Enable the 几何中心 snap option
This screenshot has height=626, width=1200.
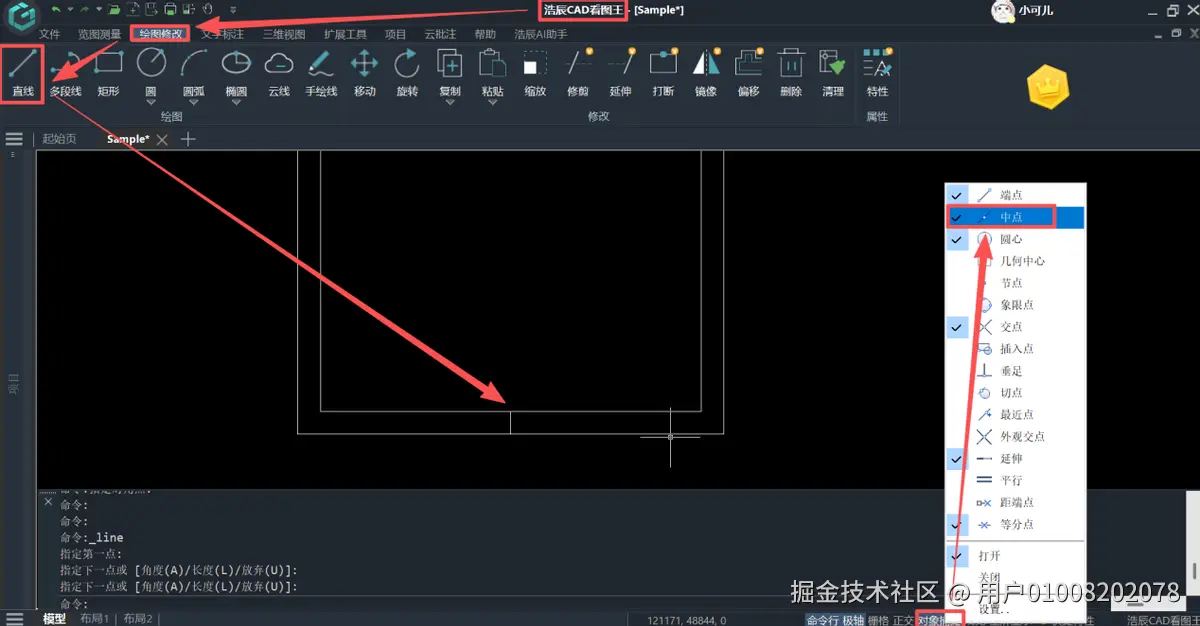pos(1015,261)
